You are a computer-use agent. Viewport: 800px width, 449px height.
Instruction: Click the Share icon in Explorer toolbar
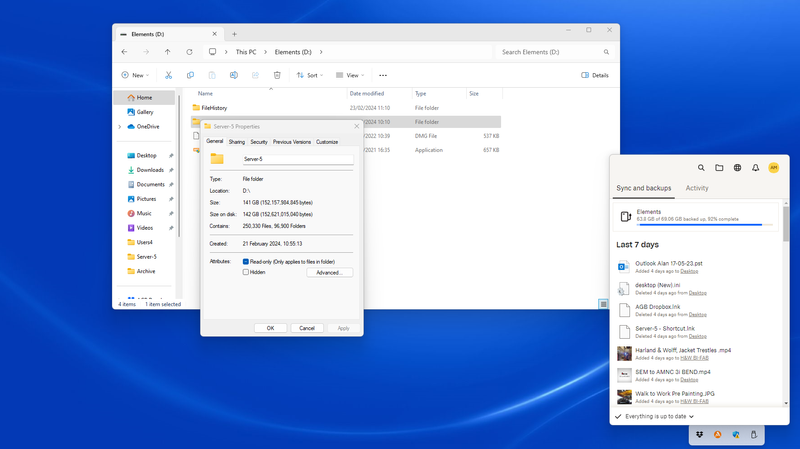pyautogui.click(x=255, y=75)
